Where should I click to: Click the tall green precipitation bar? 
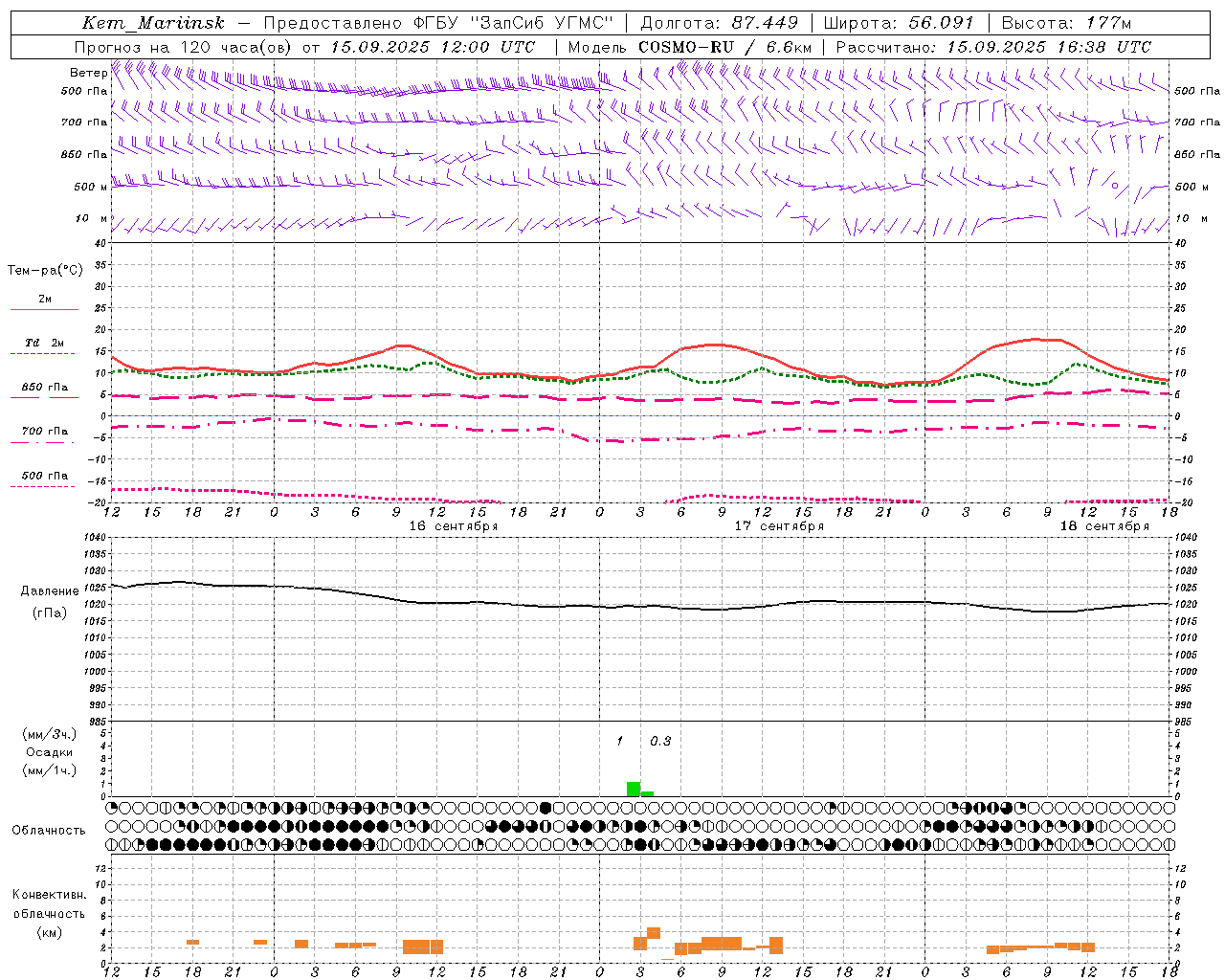pos(634,790)
